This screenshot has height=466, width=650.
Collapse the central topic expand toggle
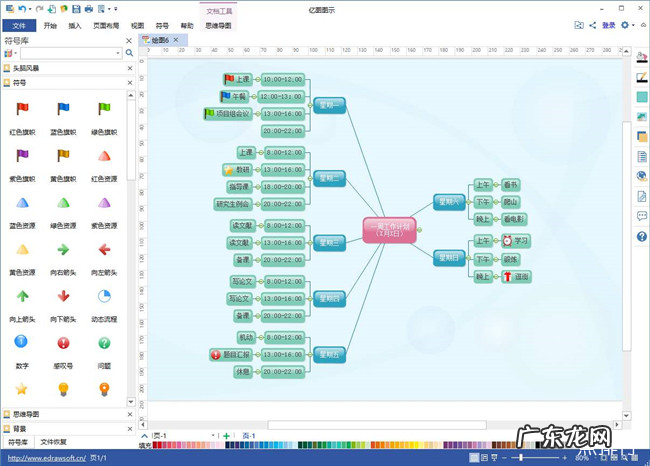coord(421,229)
